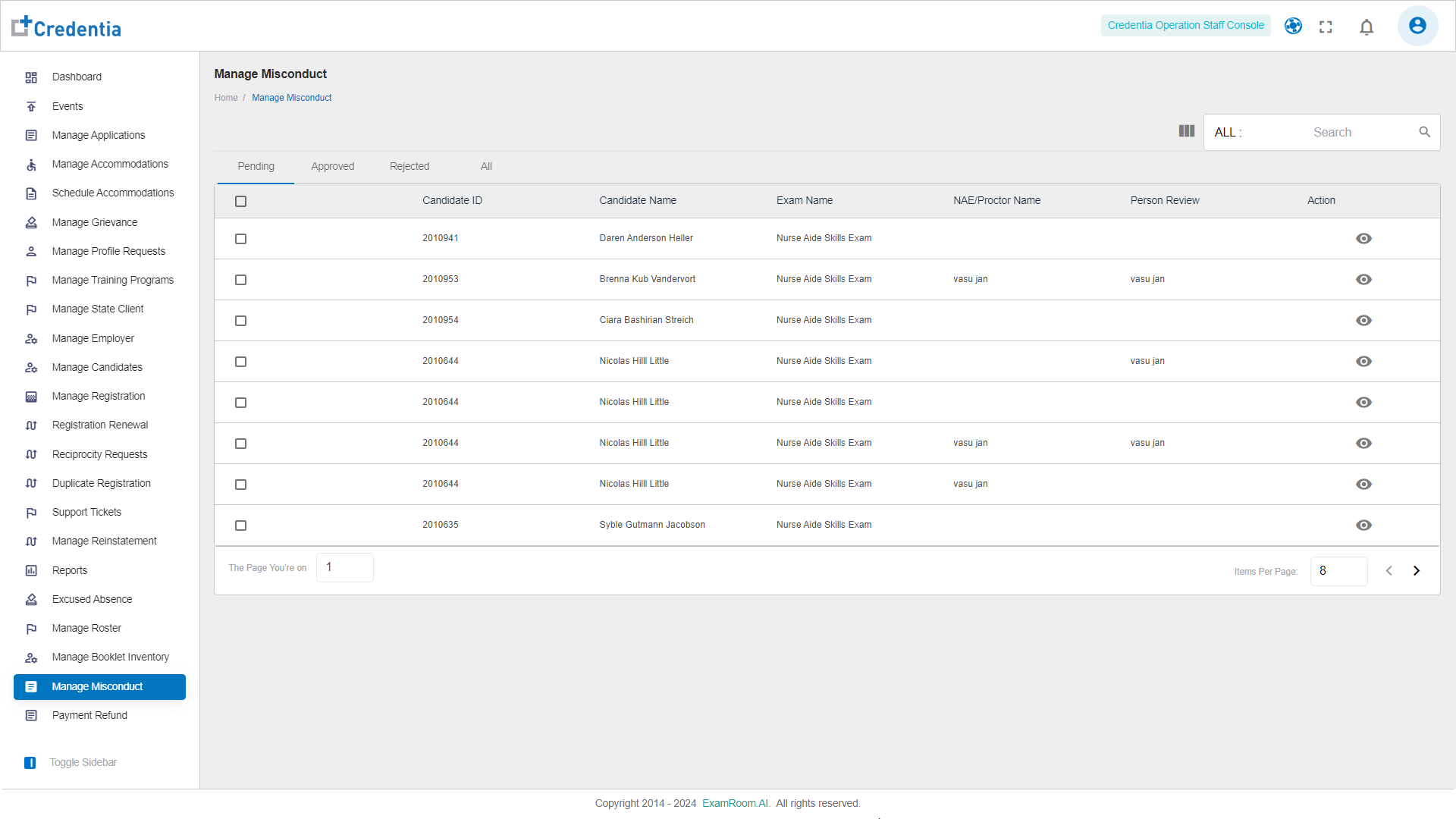Viewport: 1456px width, 819px height.
Task: Click the Toggle Sidebar icon
Action: point(30,763)
